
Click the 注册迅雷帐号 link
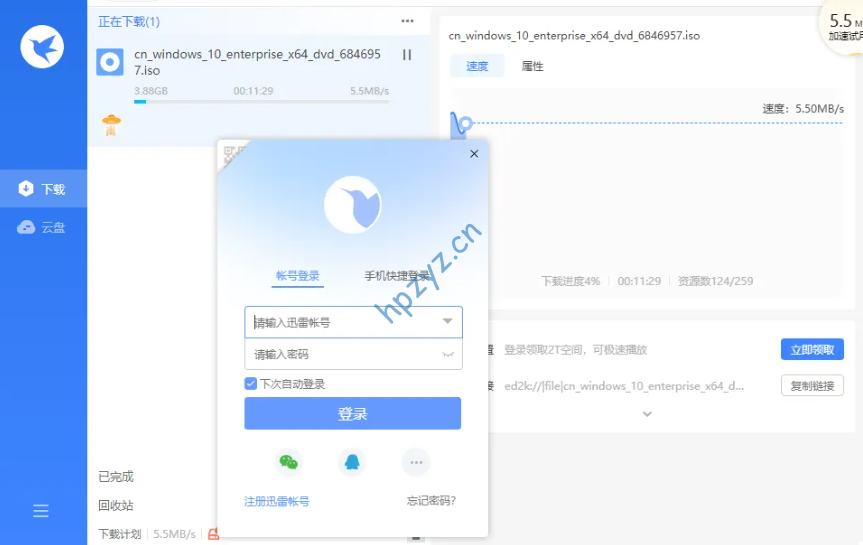pyautogui.click(x=277, y=501)
